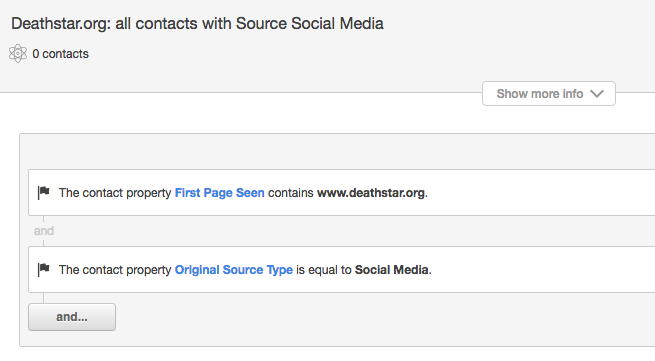Expand Show more info dropdown

[x=548, y=94]
